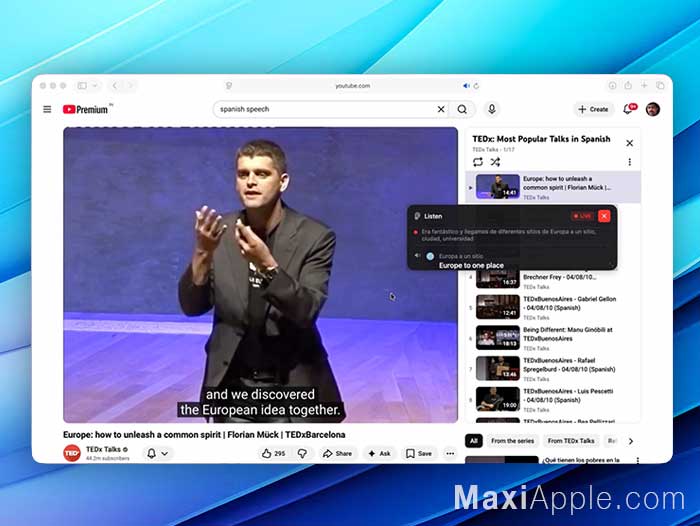Go forward with Safari forward arrow
The image size is (700, 526).
pos(130,86)
